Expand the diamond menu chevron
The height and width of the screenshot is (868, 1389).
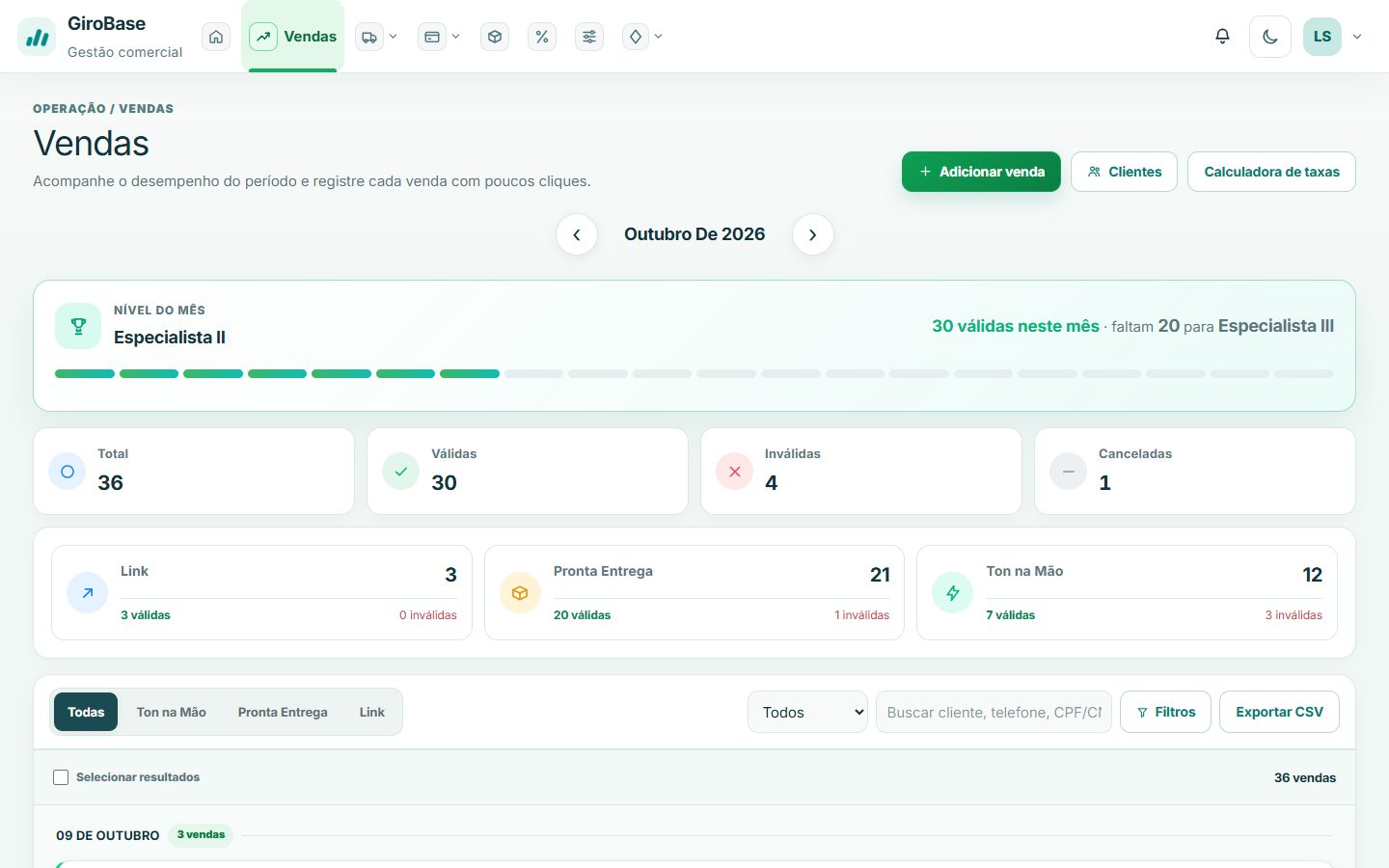coord(658,37)
